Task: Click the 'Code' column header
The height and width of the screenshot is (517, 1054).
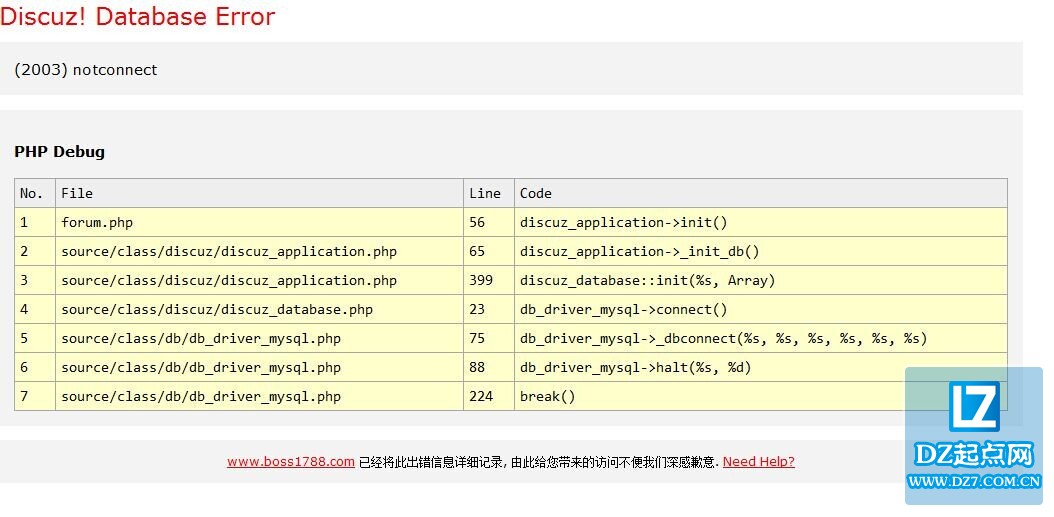Action: [761, 194]
